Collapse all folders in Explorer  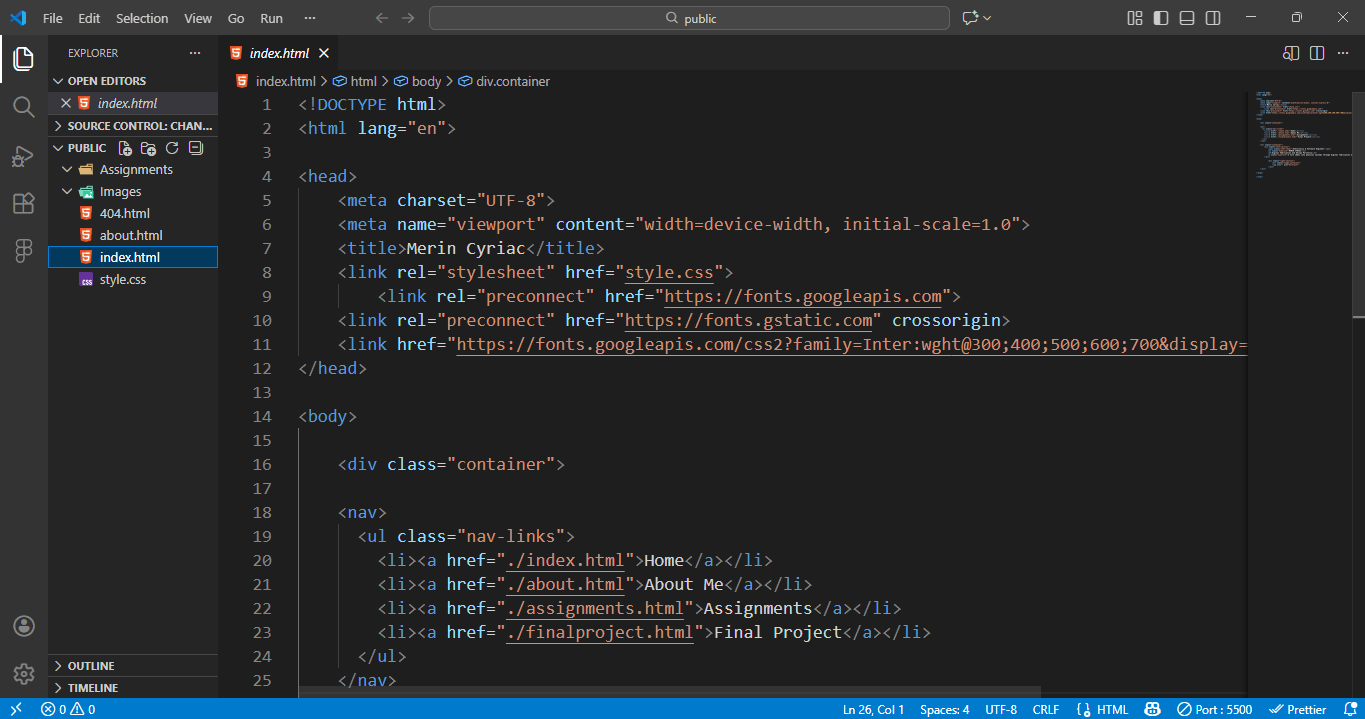click(x=195, y=147)
